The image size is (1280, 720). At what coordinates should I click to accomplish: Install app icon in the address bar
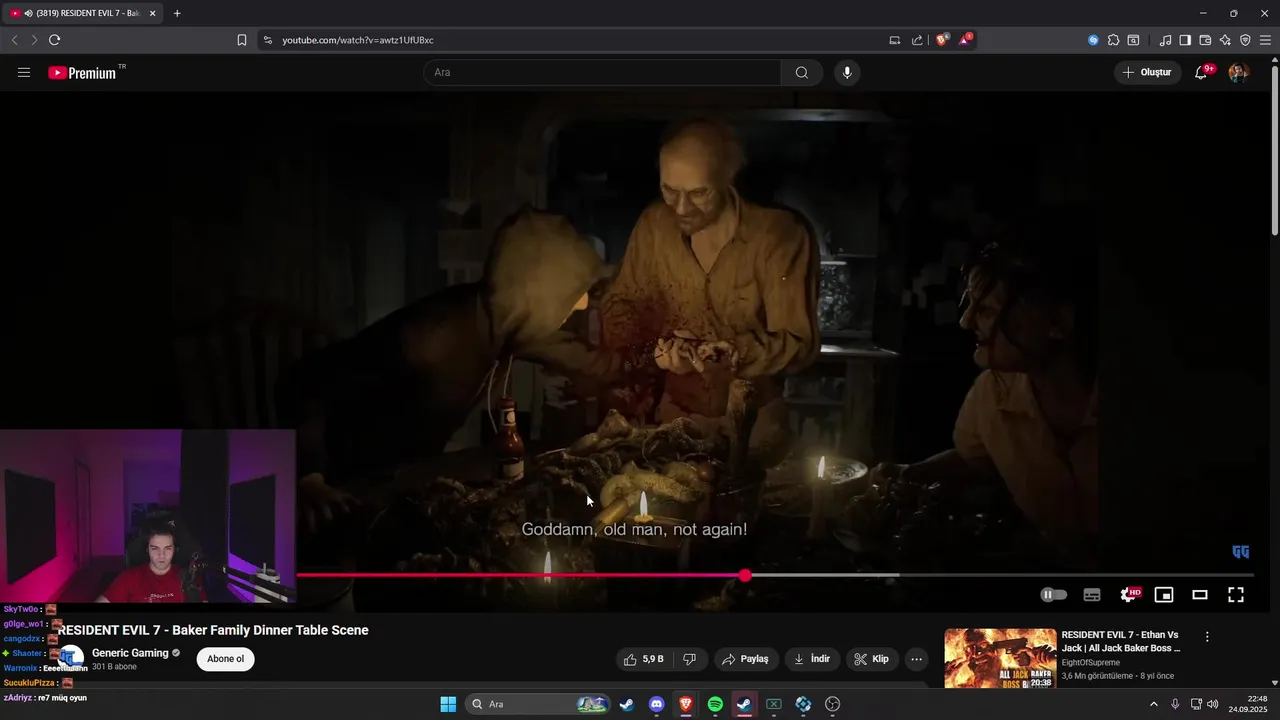[x=895, y=40]
